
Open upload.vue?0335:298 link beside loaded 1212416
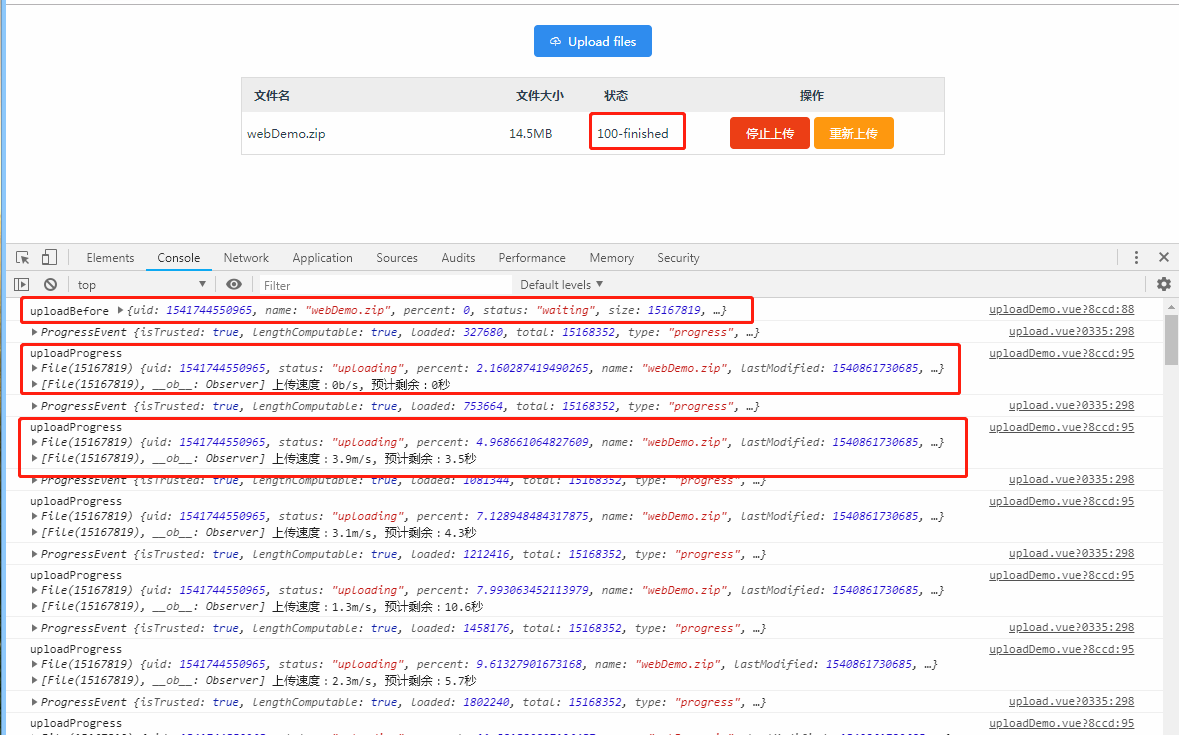point(1071,553)
